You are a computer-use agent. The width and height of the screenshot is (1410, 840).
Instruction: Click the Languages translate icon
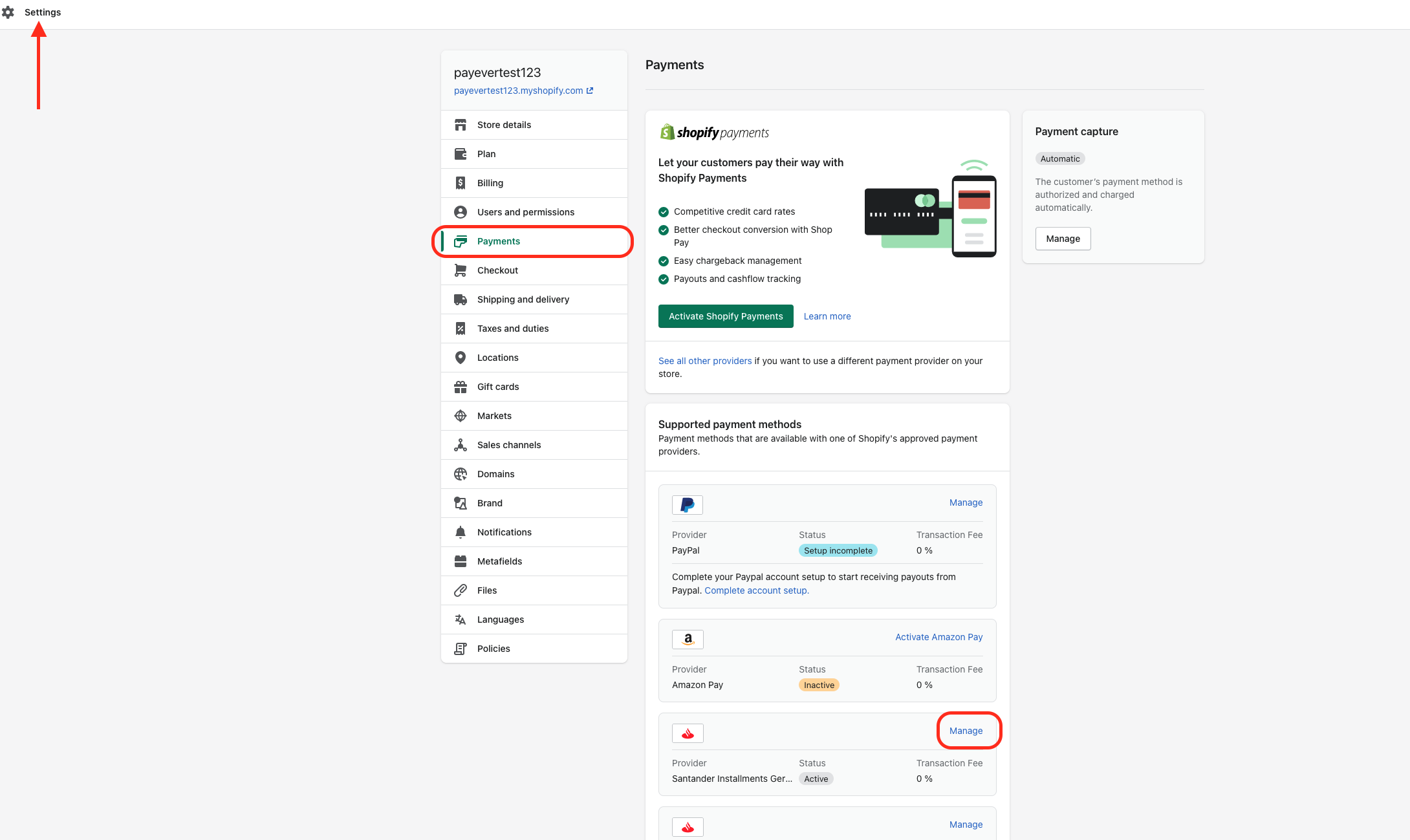click(461, 619)
